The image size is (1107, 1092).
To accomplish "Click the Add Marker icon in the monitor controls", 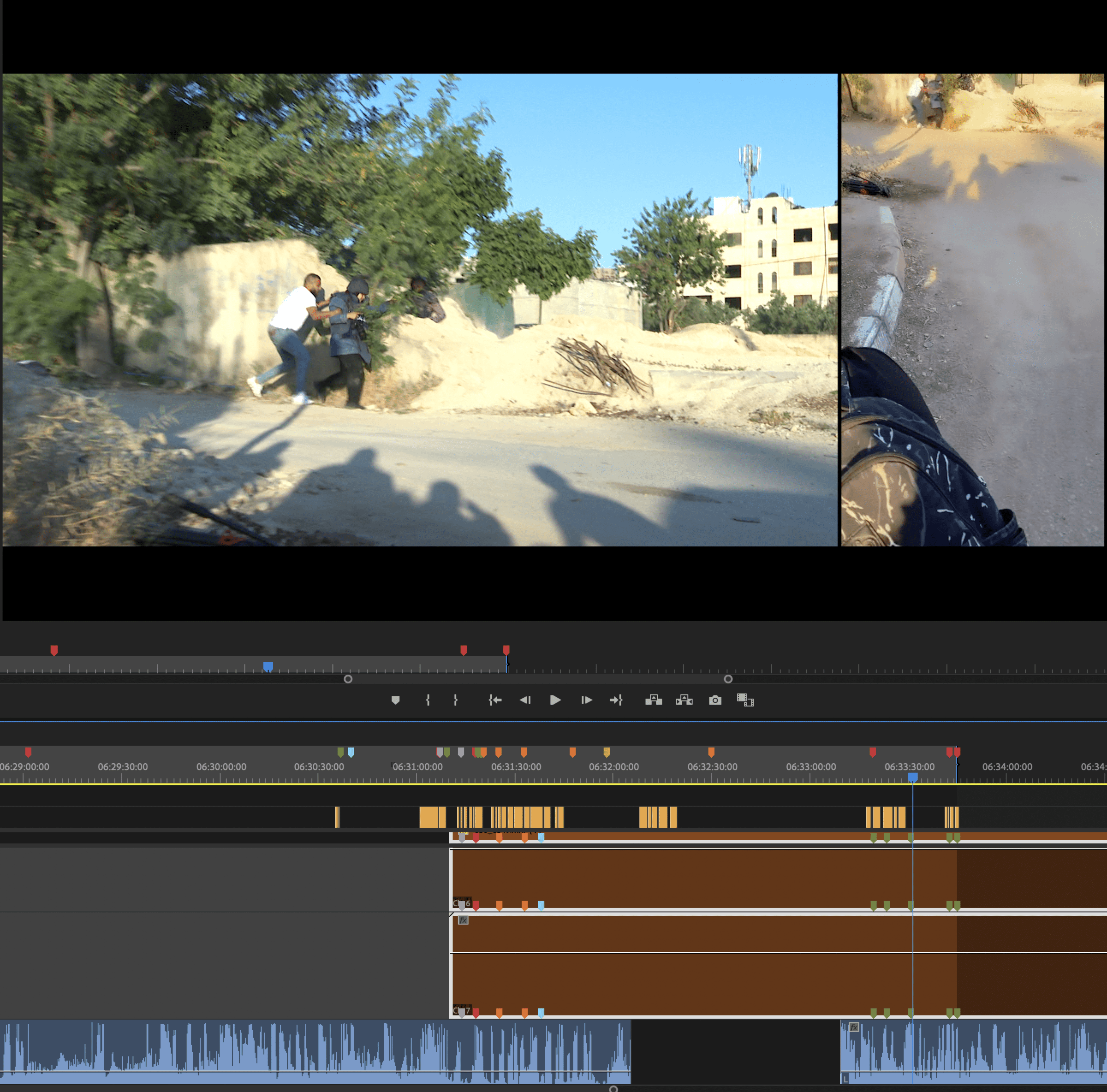I will (396, 700).
